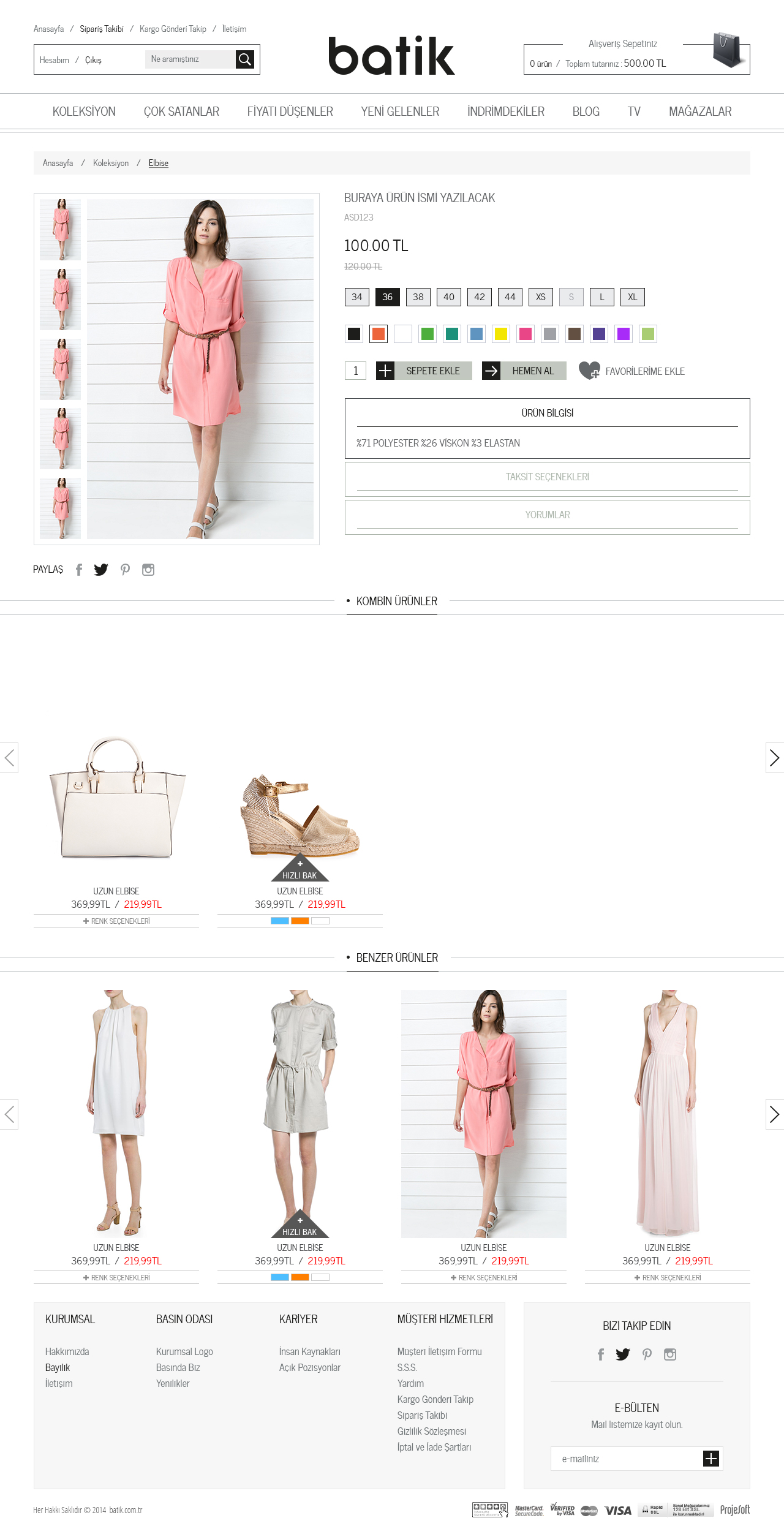The height and width of the screenshot is (1537, 784).
Task: Open Kargo Gönderi Takip top link
Action: pos(173,29)
